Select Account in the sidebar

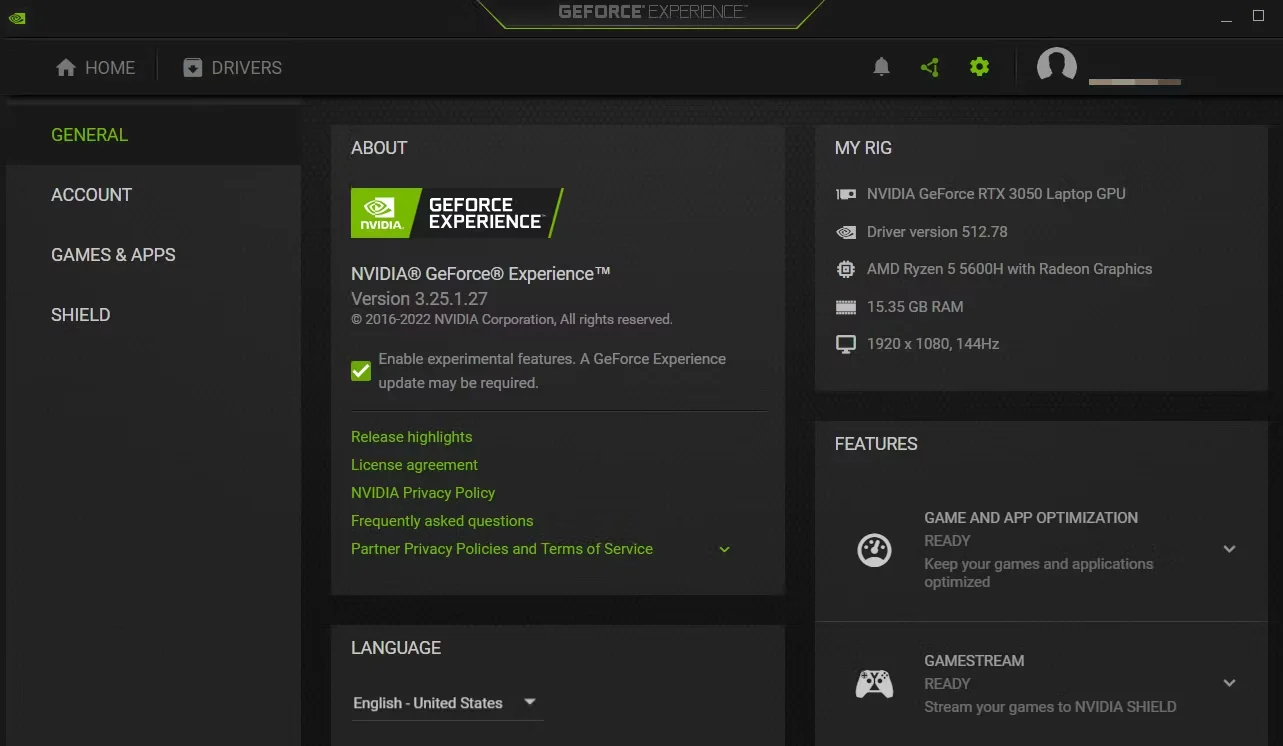point(91,194)
